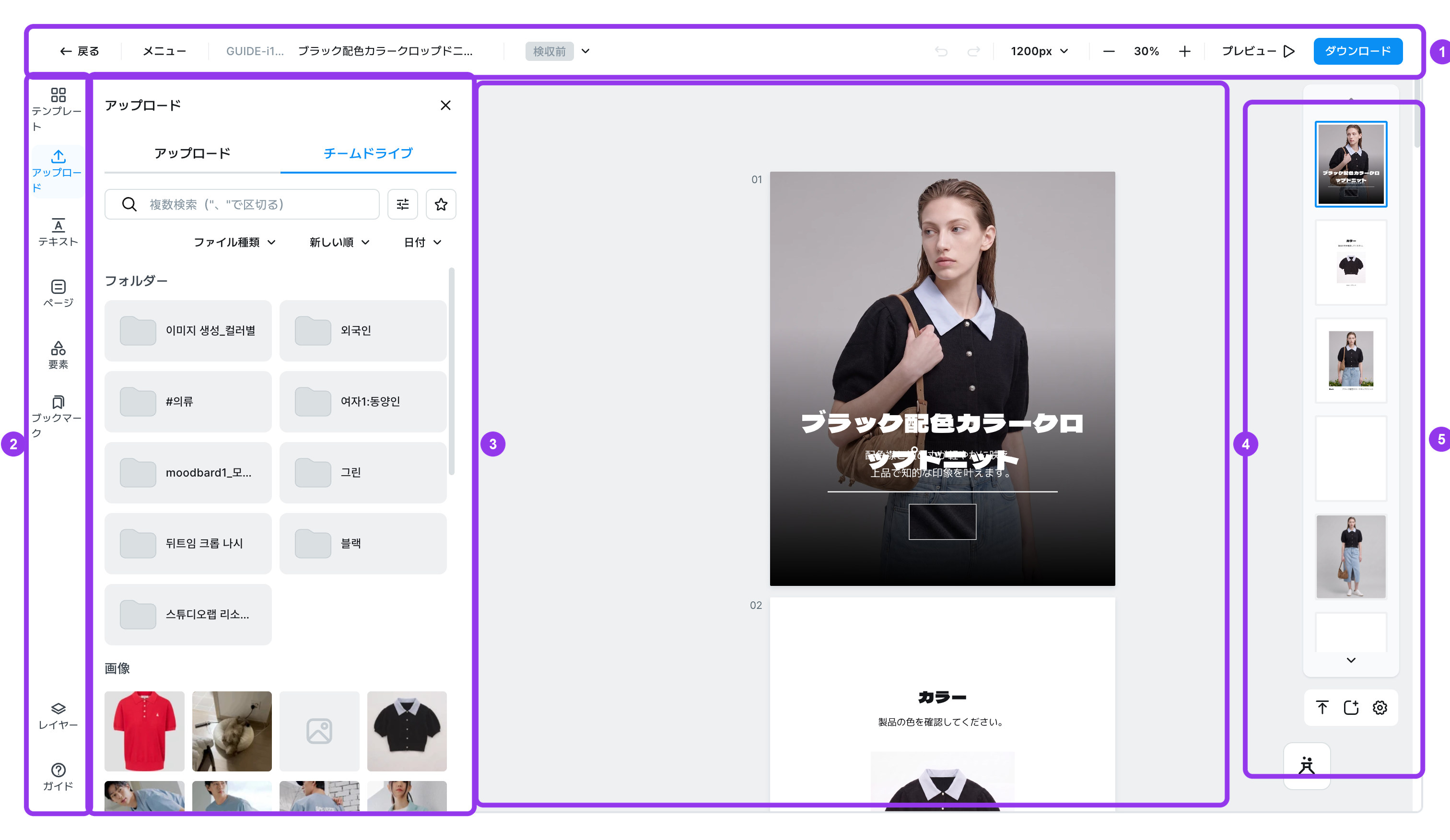Select the アップロード upload sidebar icon
This screenshot has width=1450, height=840.
click(58, 171)
